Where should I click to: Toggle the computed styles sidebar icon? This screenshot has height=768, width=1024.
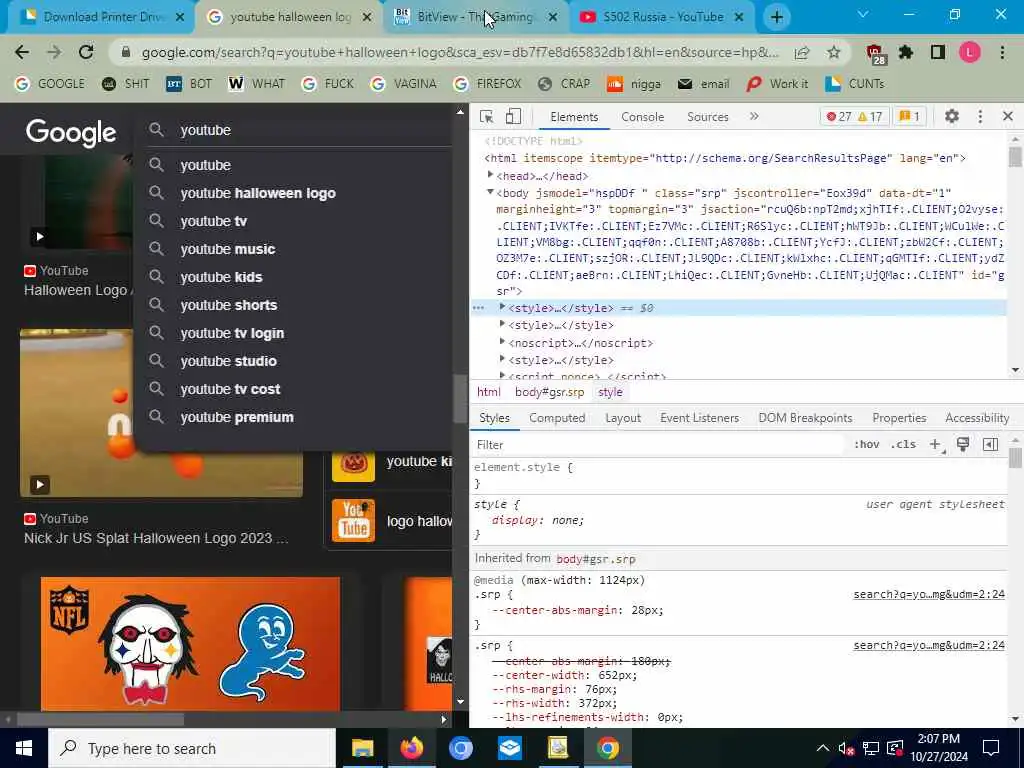(x=990, y=445)
